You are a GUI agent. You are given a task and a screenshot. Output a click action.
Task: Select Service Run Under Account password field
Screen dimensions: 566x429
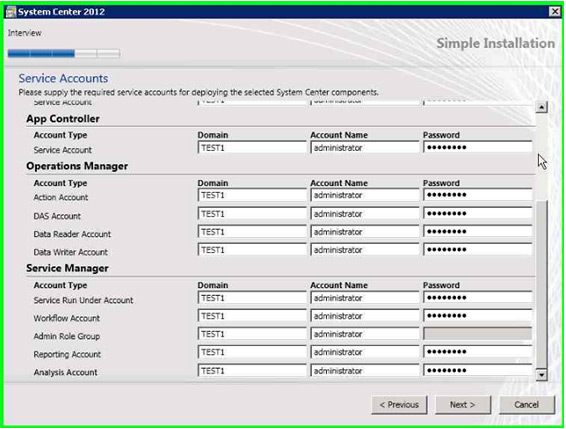click(x=478, y=298)
